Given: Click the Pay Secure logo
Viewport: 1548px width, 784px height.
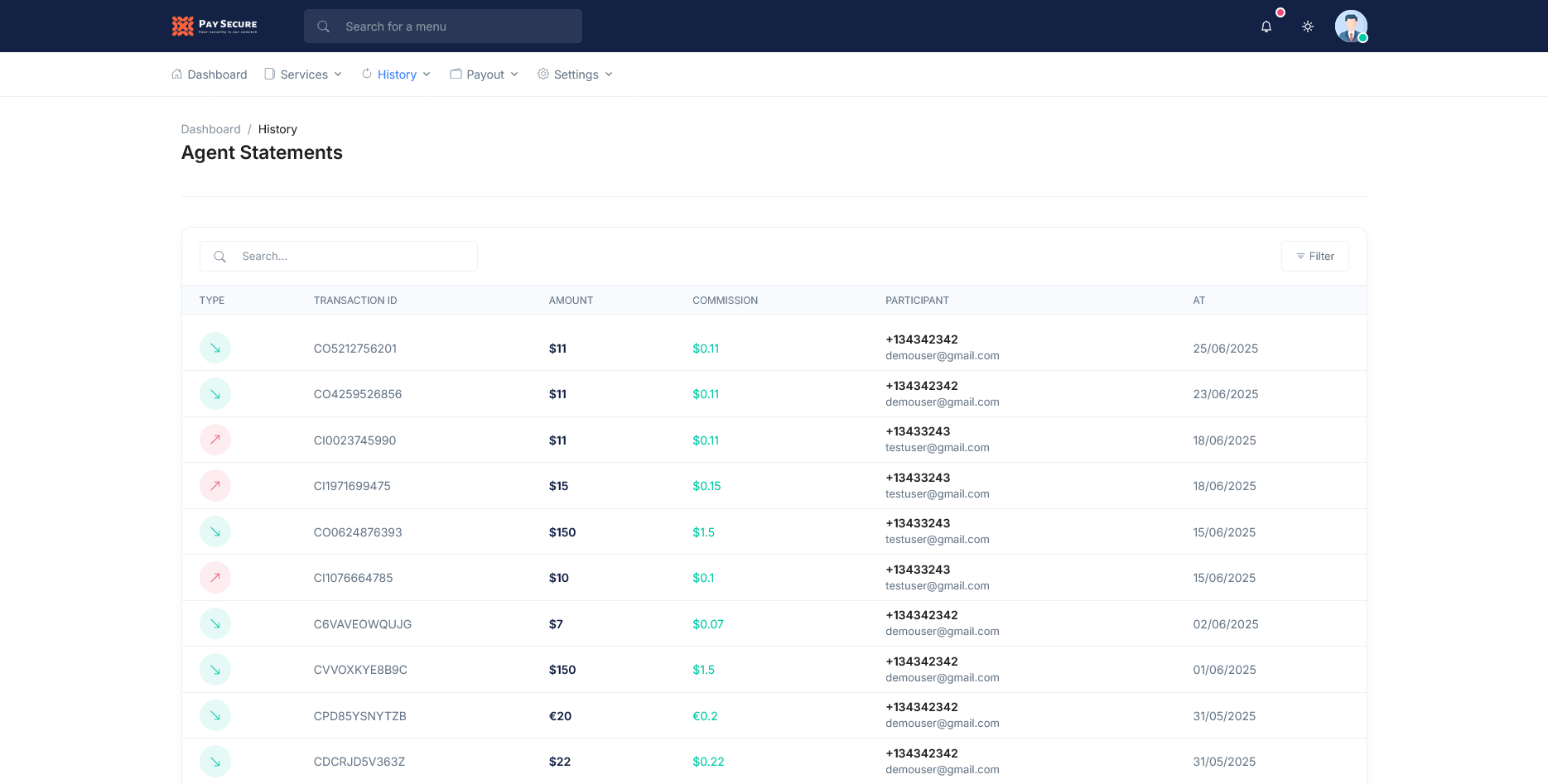Looking at the screenshot, I should coord(214,26).
